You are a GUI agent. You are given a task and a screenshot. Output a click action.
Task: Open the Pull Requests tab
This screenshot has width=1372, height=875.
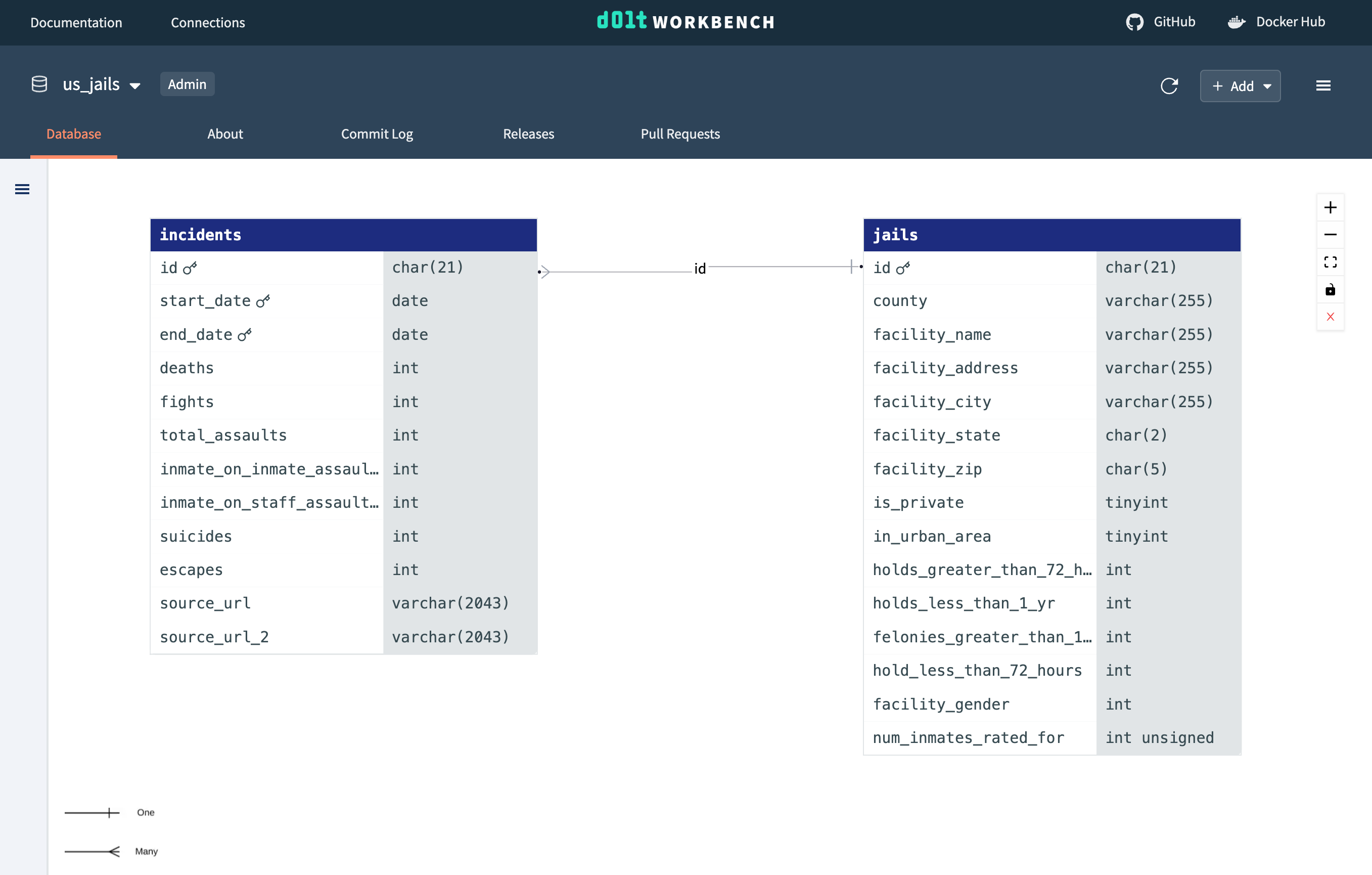680,134
